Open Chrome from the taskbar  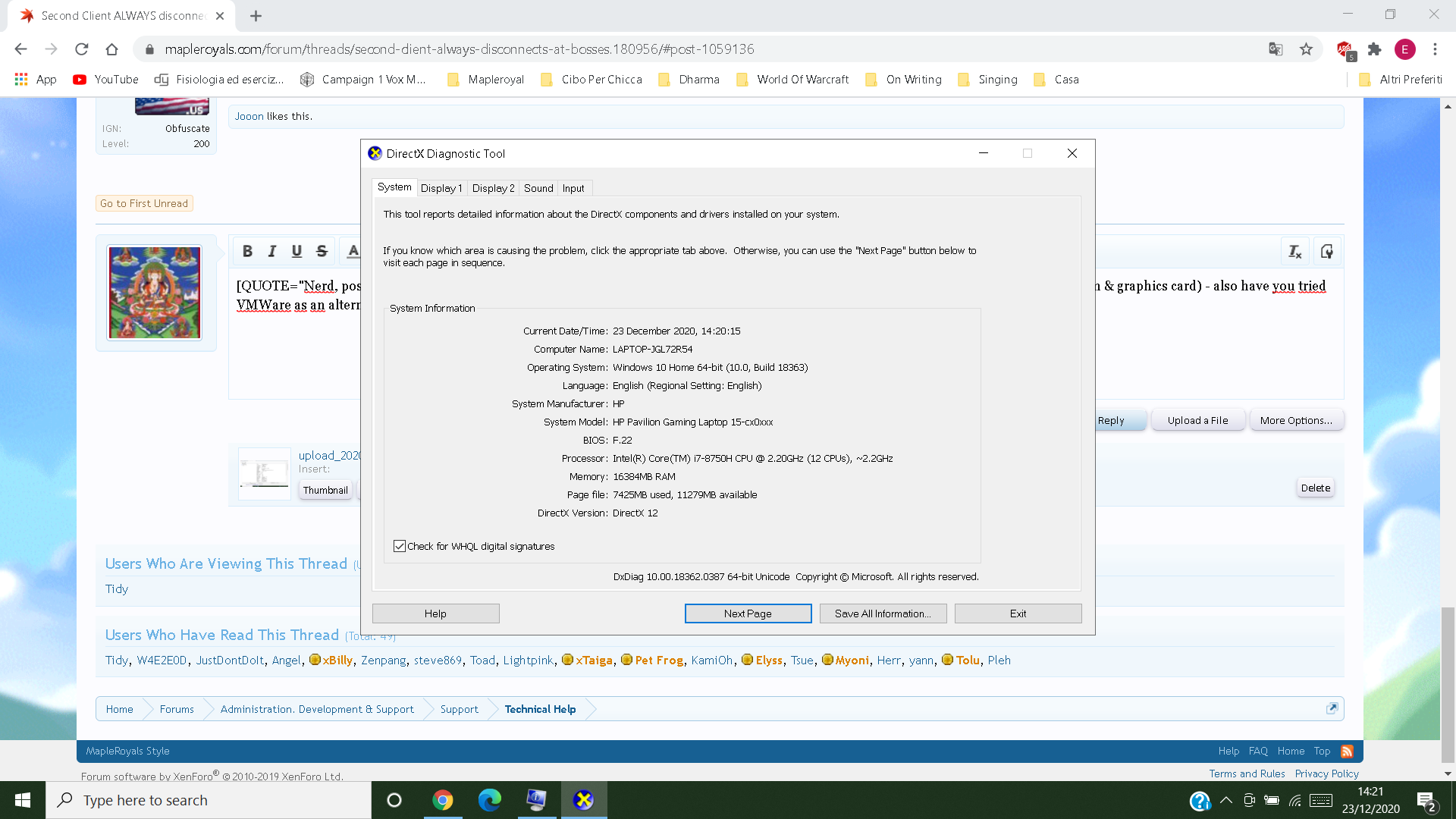(443, 800)
